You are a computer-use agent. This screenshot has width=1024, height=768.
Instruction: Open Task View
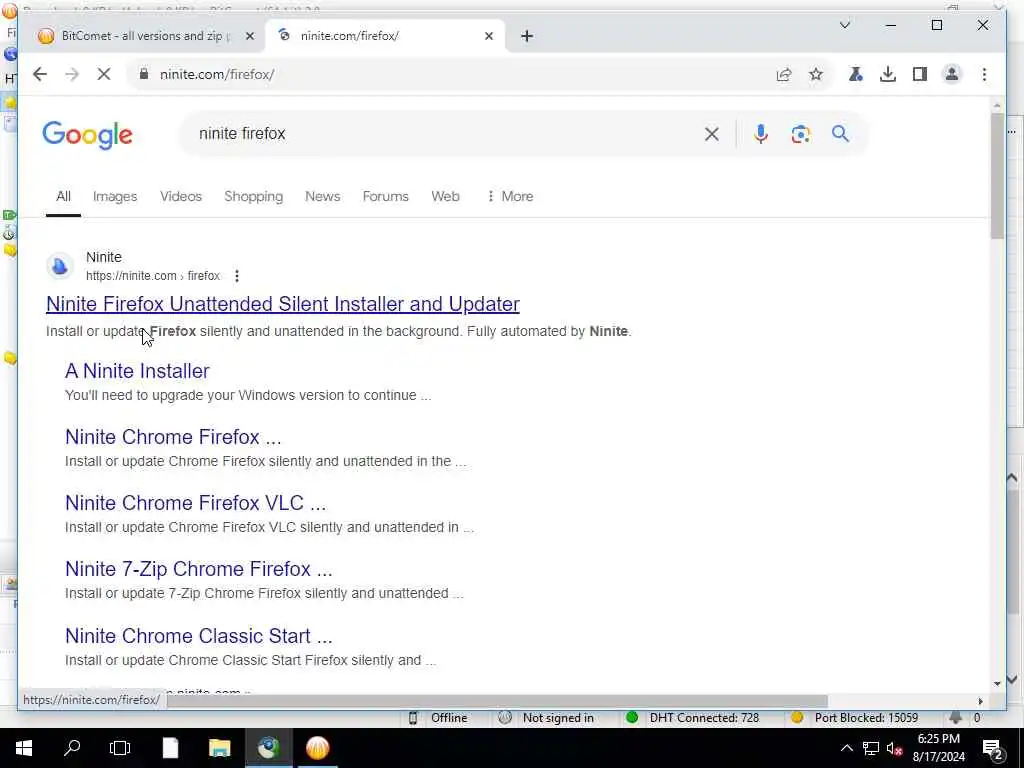click(x=120, y=748)
